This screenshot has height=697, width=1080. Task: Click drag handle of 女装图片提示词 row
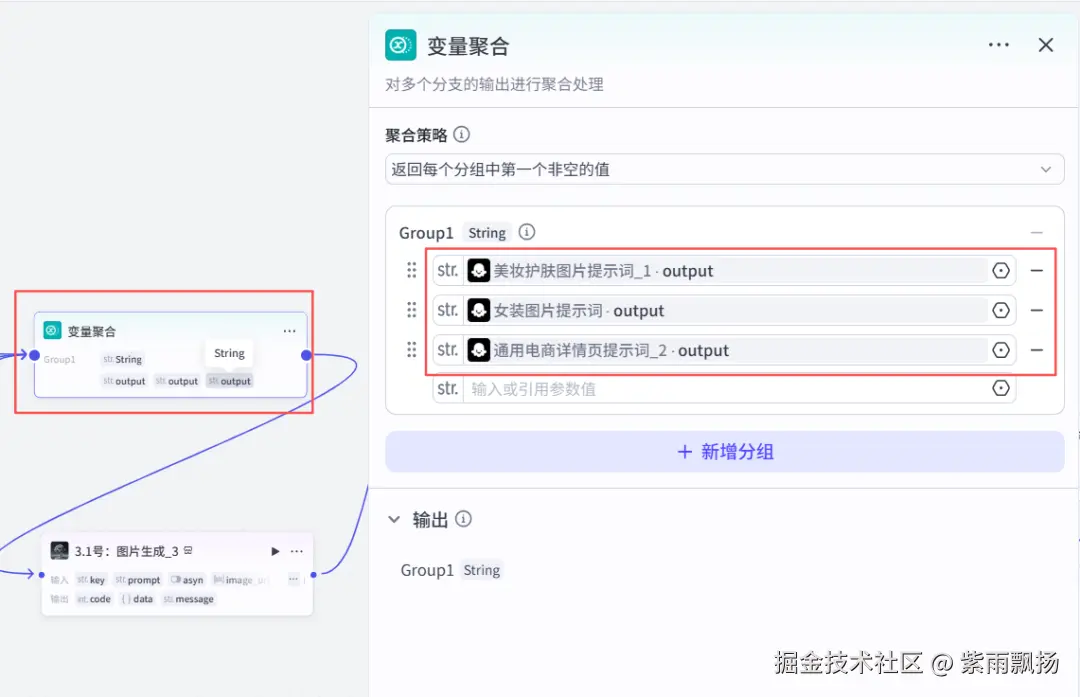pyautogui.click(x=412, y=310)
